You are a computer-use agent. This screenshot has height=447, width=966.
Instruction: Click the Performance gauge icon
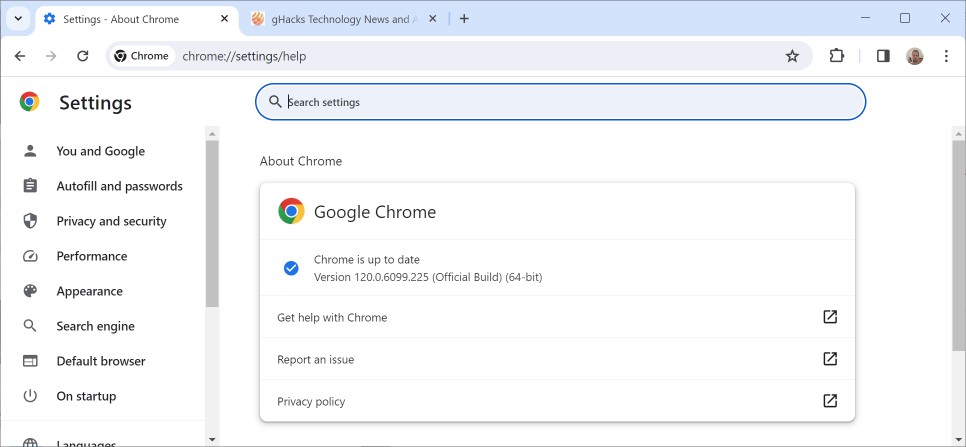[30, 256]
